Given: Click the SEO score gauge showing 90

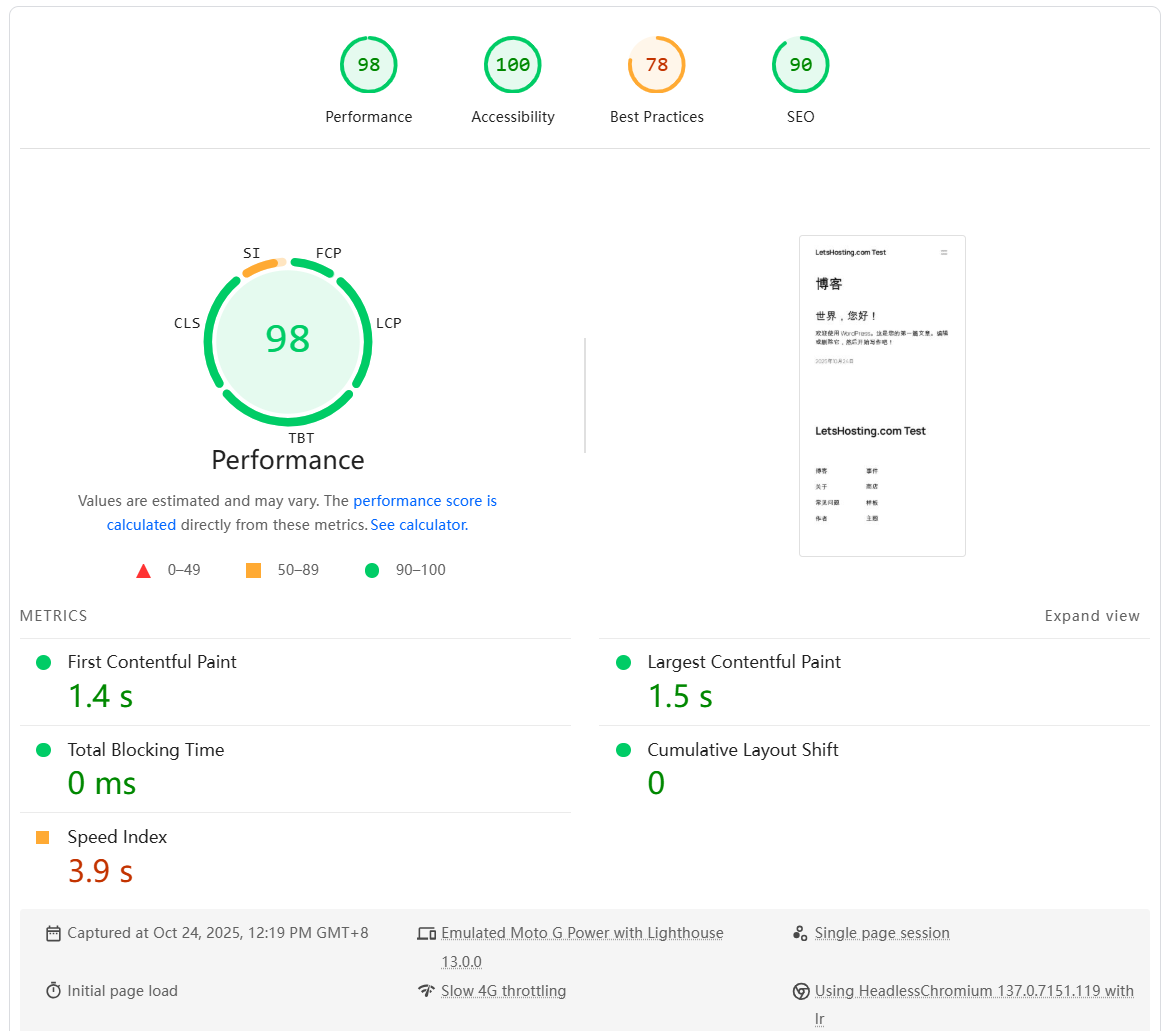Looking at the screenshot, I should [801, 65].
